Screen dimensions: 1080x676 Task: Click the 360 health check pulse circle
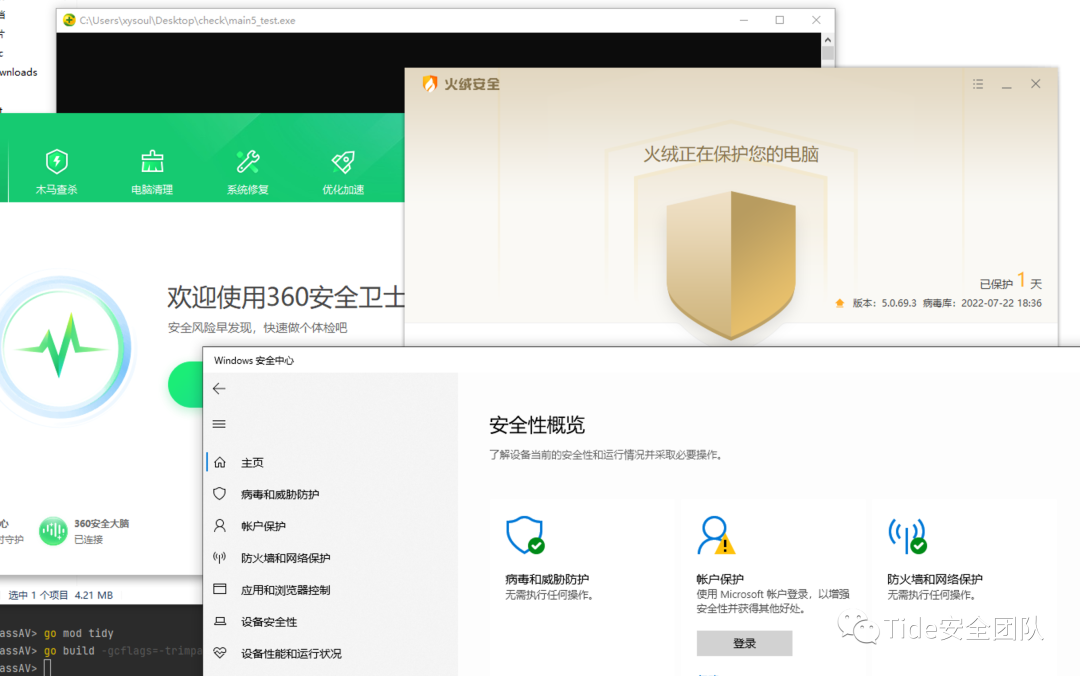(x=62, y=348)
